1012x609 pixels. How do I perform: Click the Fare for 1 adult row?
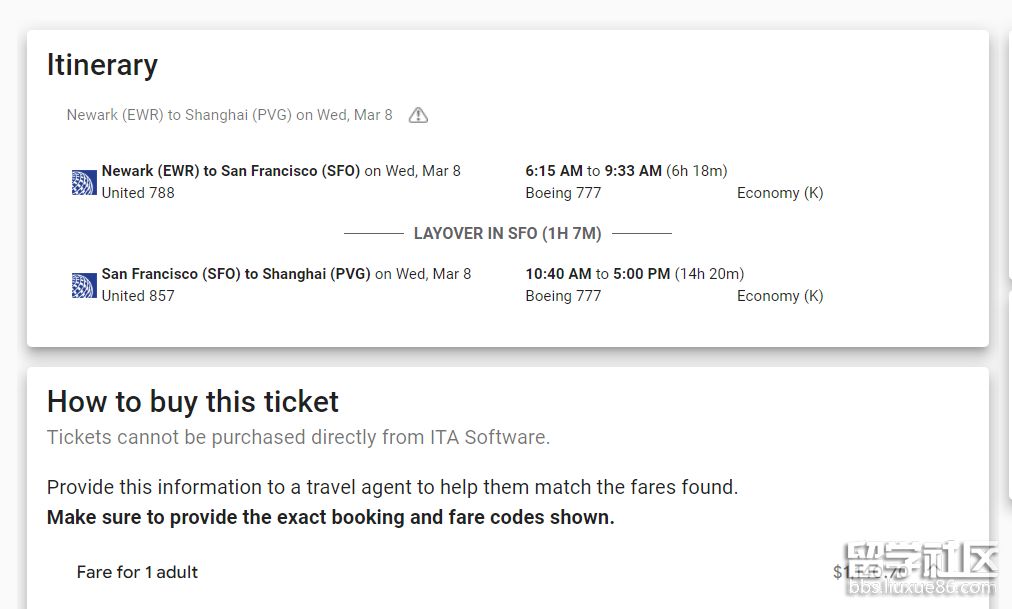click(137, 572)
